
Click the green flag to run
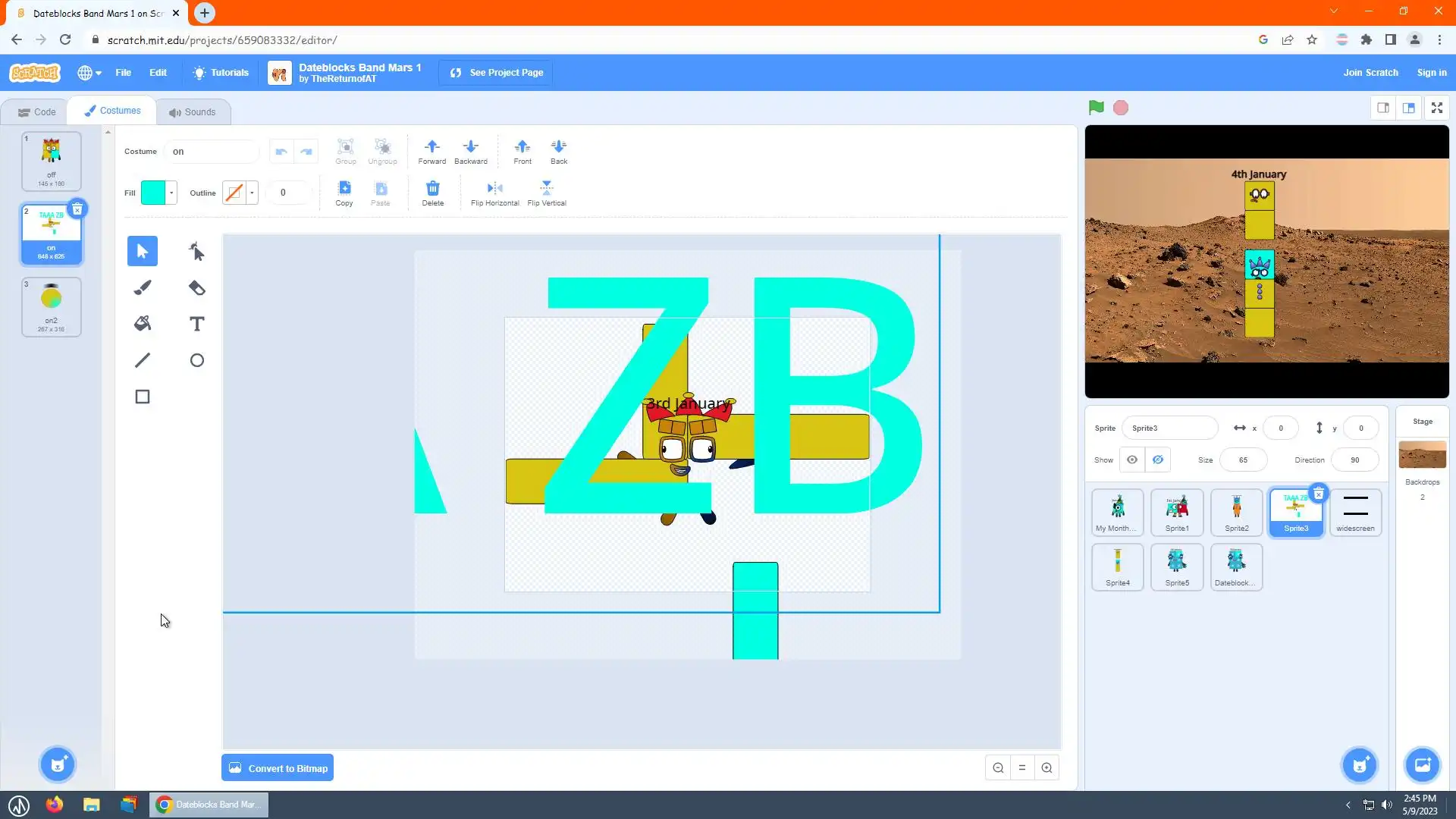[1096, 108]
